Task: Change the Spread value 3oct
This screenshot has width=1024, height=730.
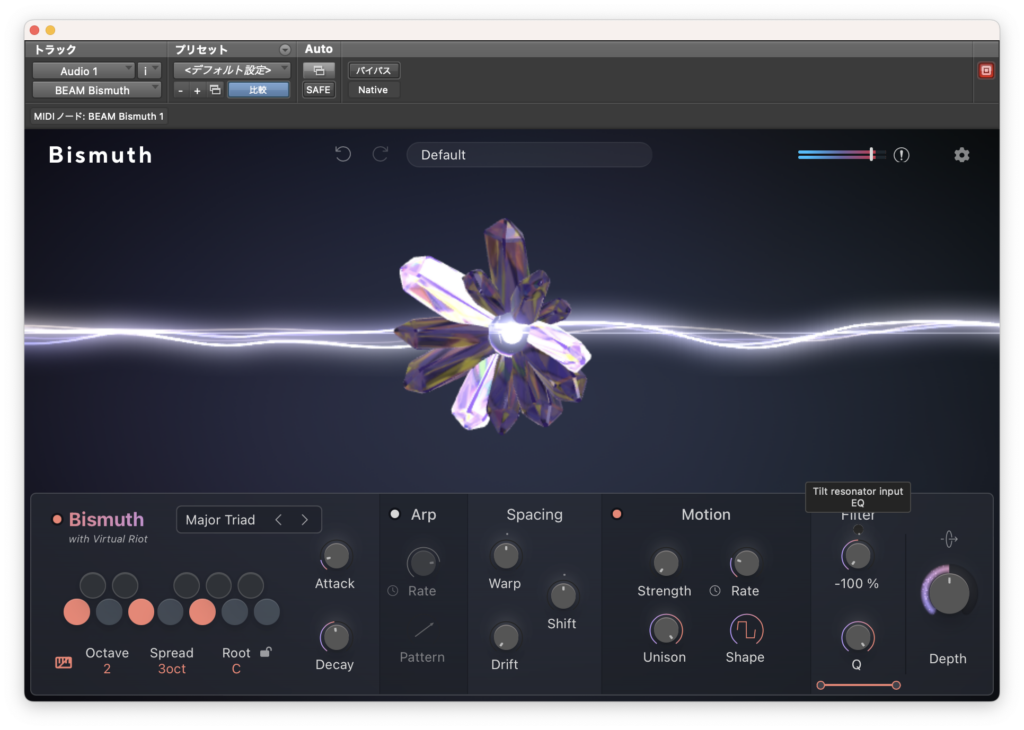Action: (172, 669)
